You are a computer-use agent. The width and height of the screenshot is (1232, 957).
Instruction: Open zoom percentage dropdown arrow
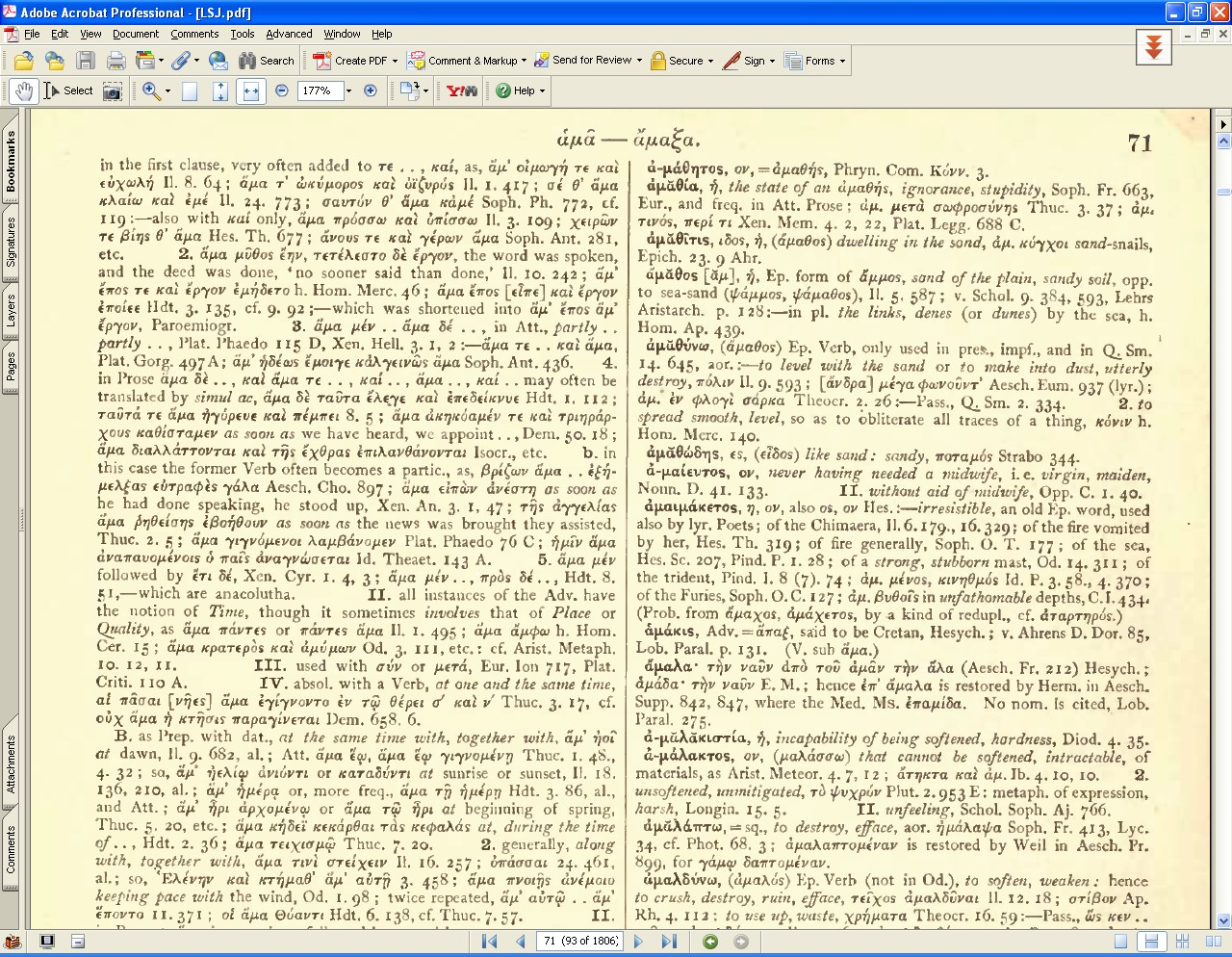(x=347, y=91)
